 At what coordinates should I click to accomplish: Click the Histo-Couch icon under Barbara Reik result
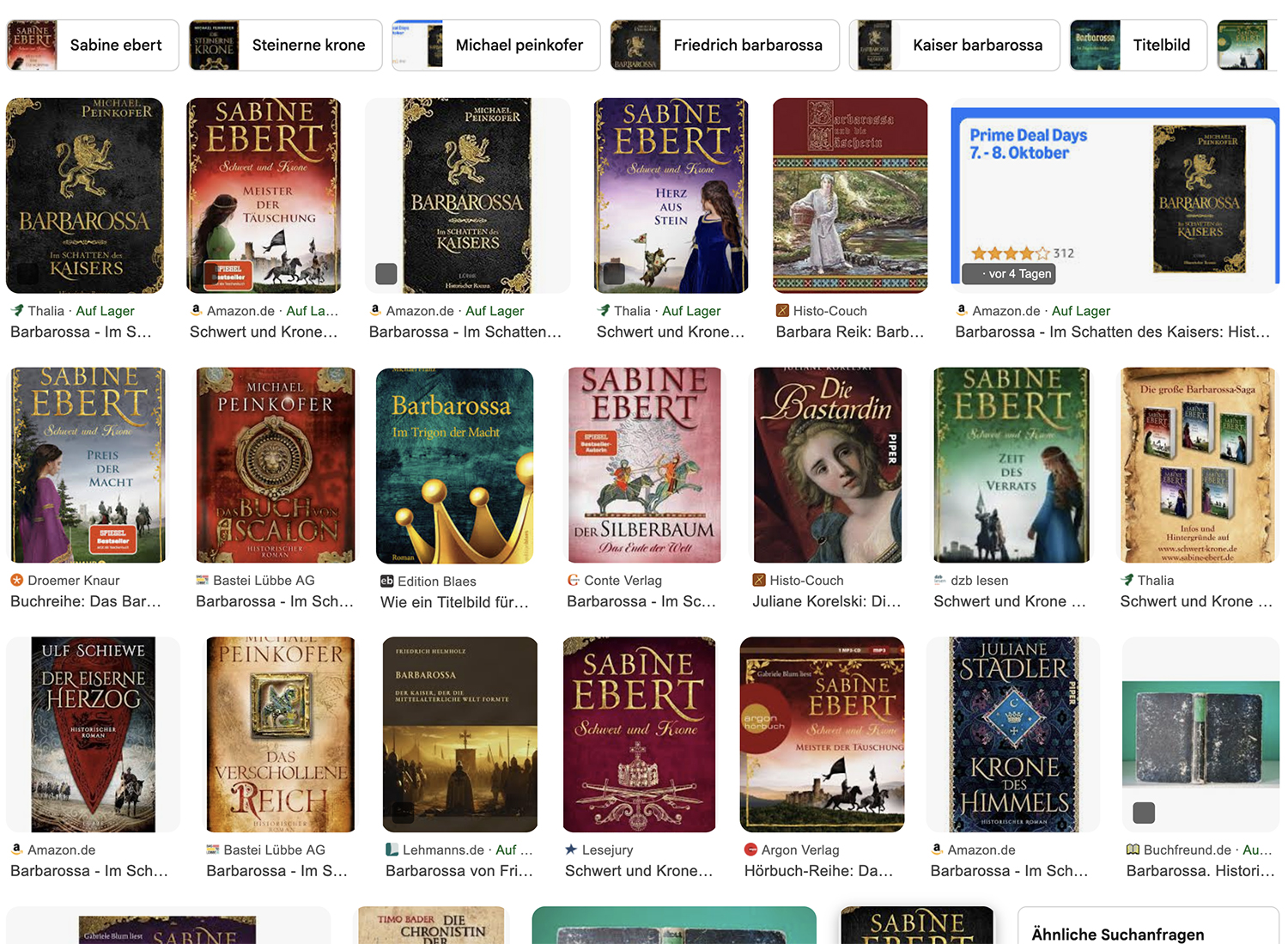coord(782,311)
